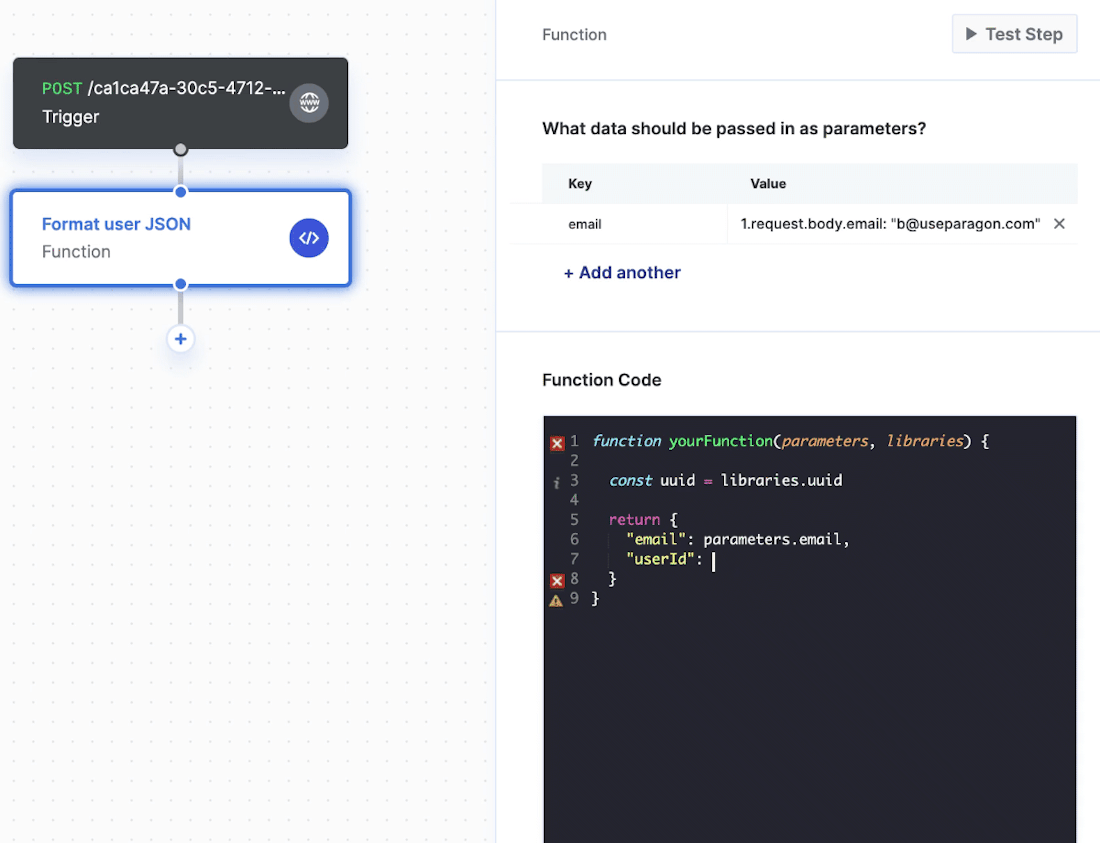Open the Add another parameter link
The width and height of the screenshot is (1100, 843).
[622, 272]
